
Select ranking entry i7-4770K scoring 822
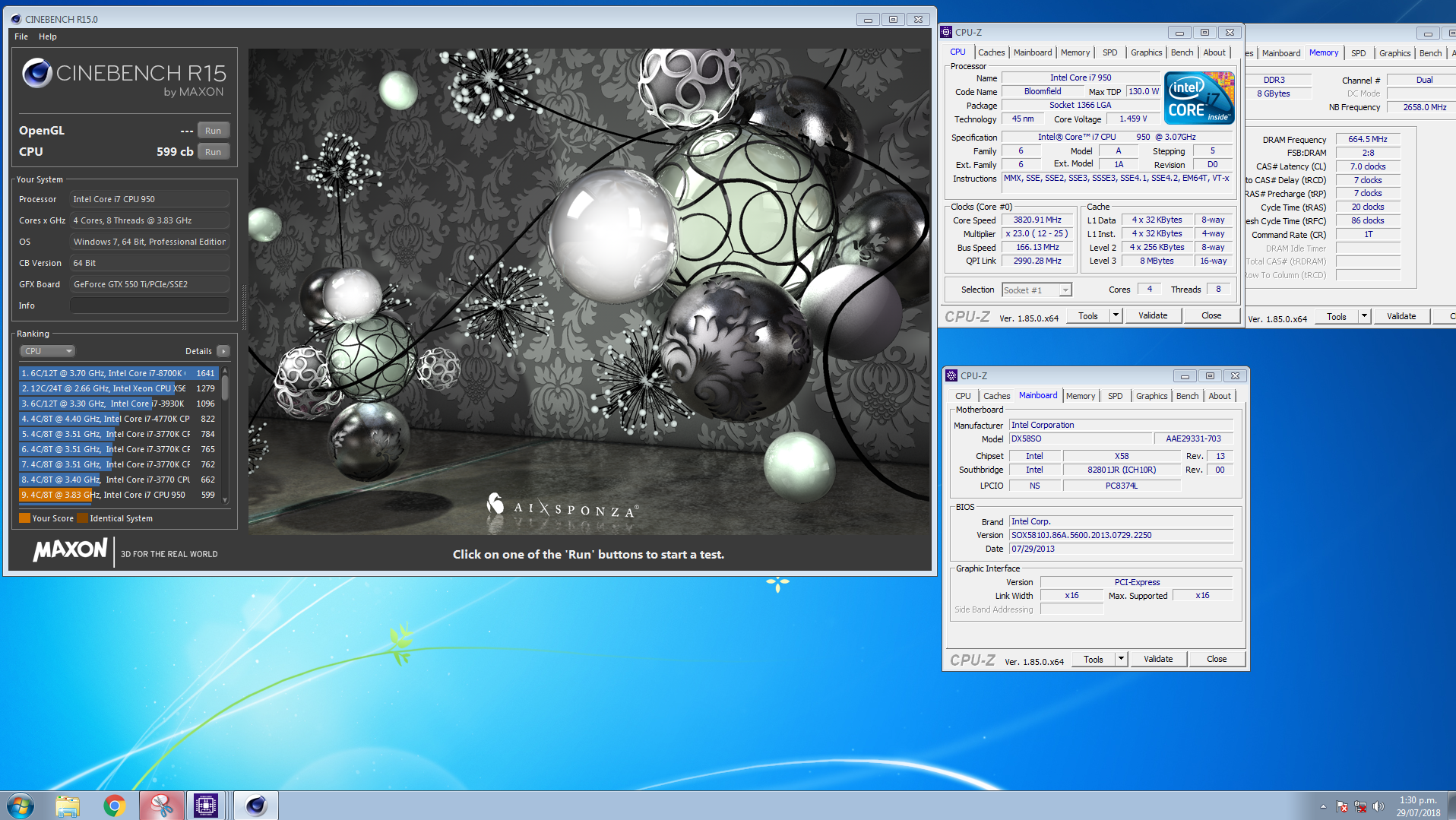tap(119, 419)
